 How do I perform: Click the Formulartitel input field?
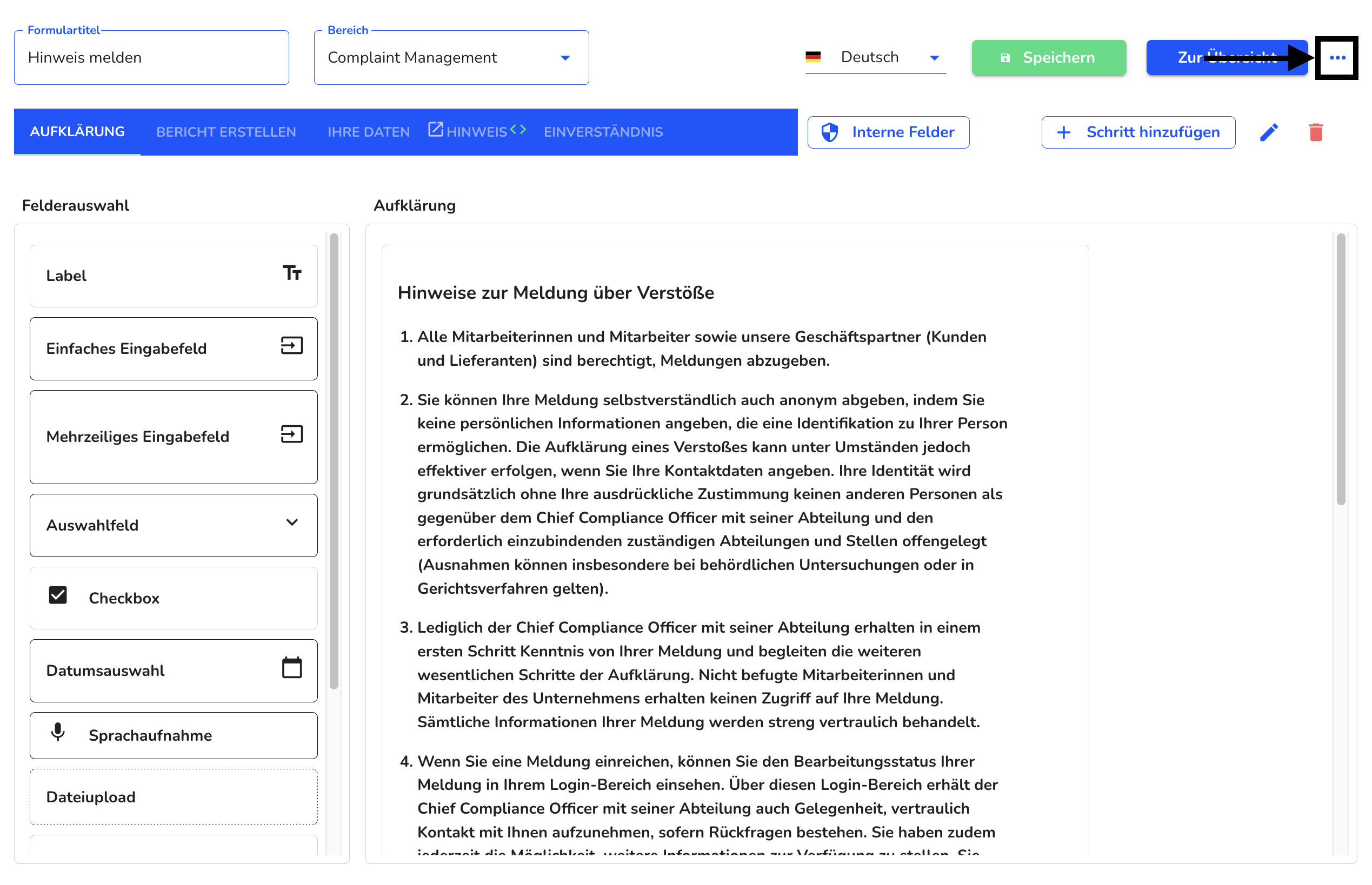coord(151,57)
